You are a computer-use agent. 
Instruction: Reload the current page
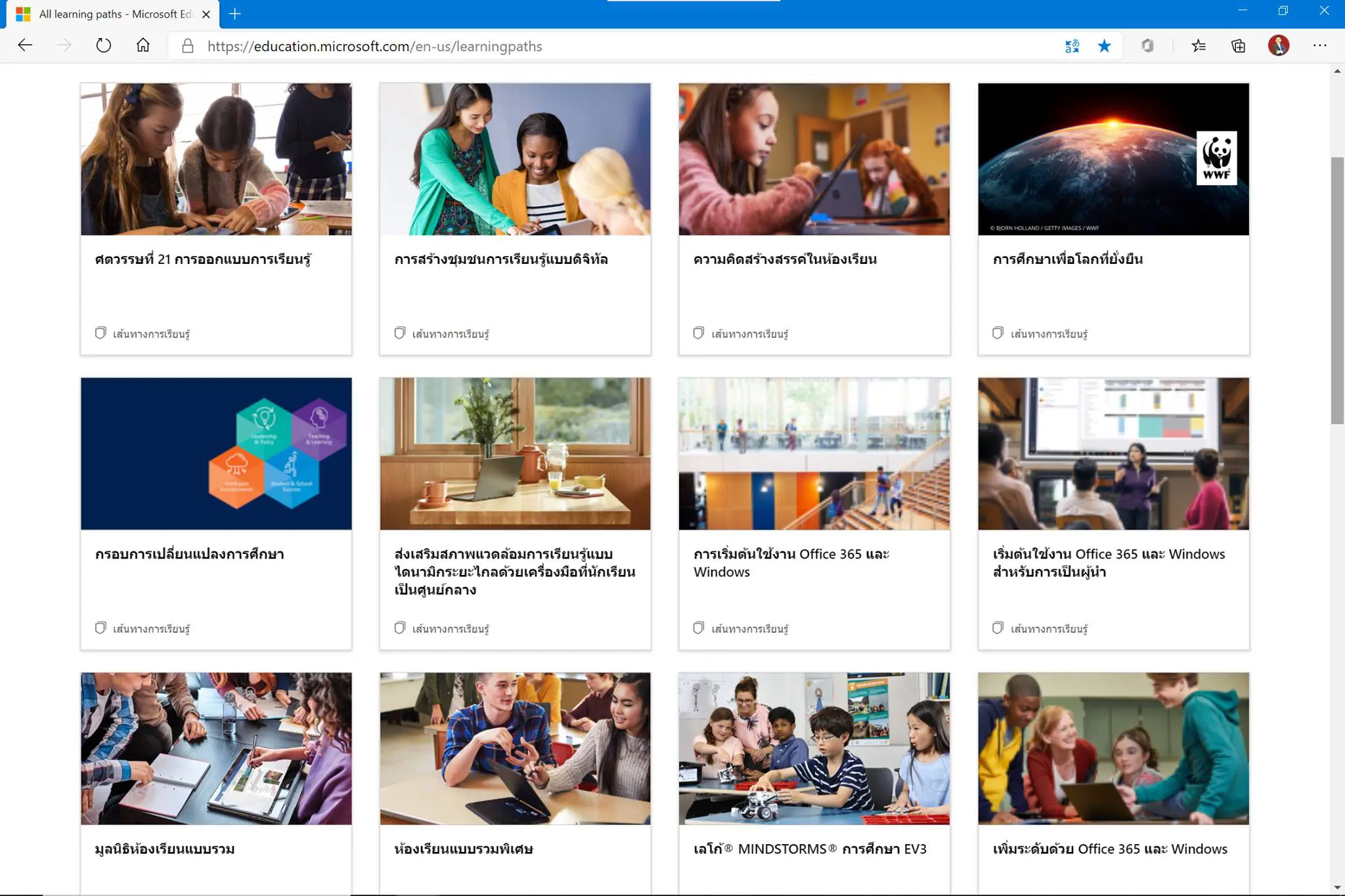point(103,45)
